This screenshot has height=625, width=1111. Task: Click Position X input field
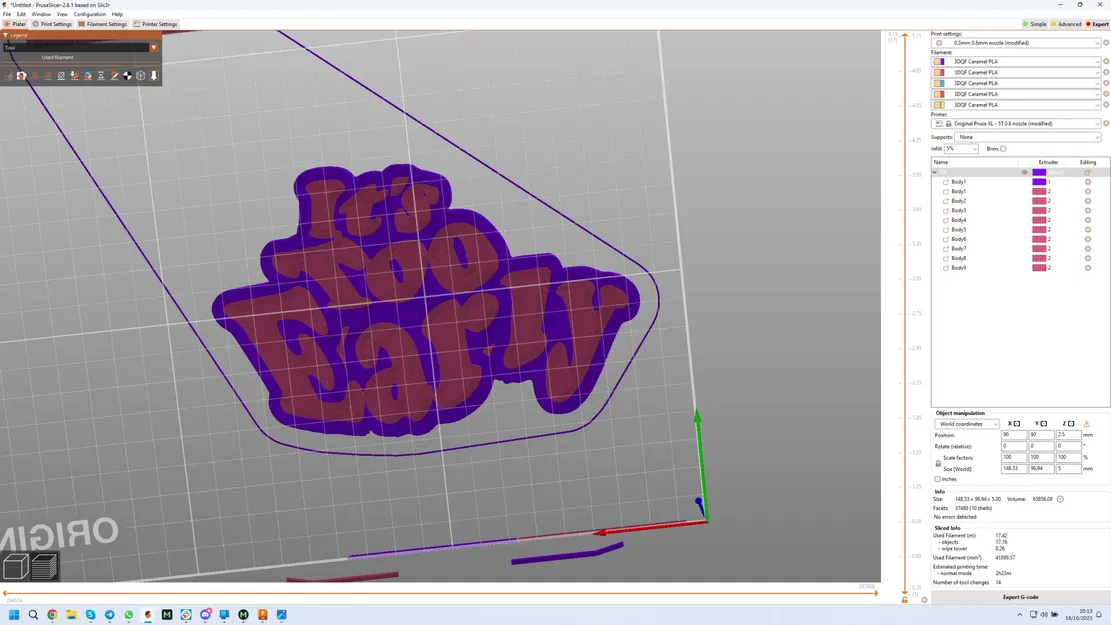point(1013,435)
